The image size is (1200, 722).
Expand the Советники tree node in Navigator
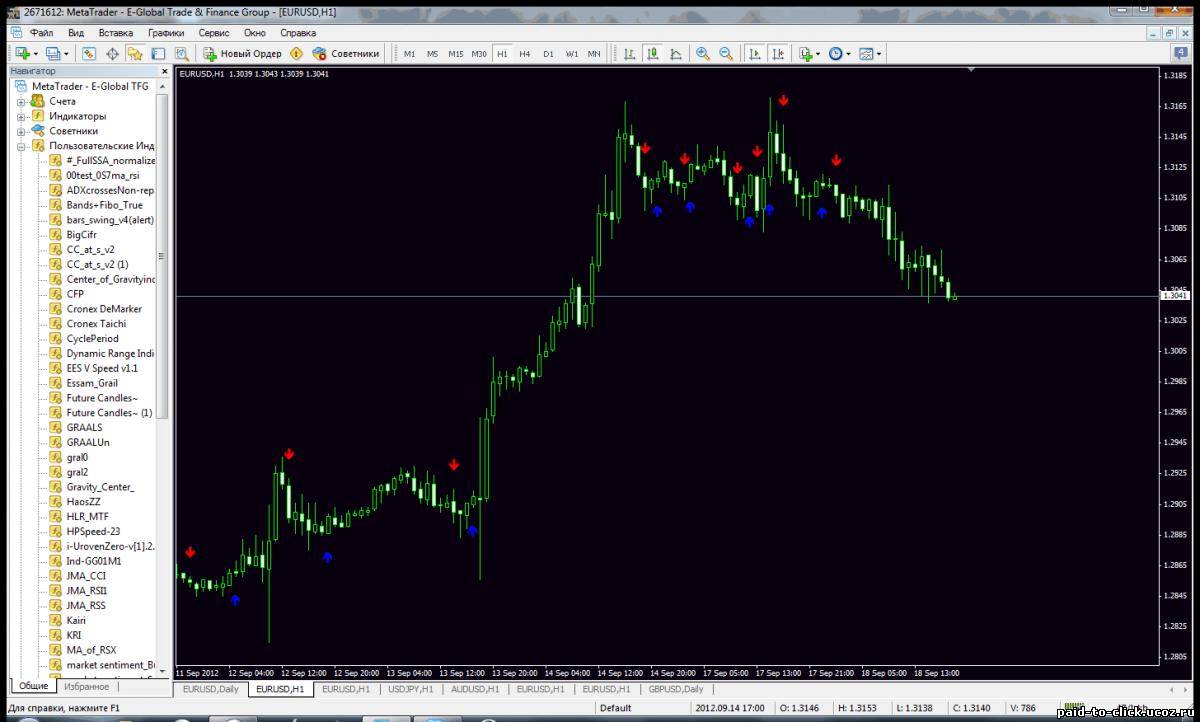(x=21, y=131)
